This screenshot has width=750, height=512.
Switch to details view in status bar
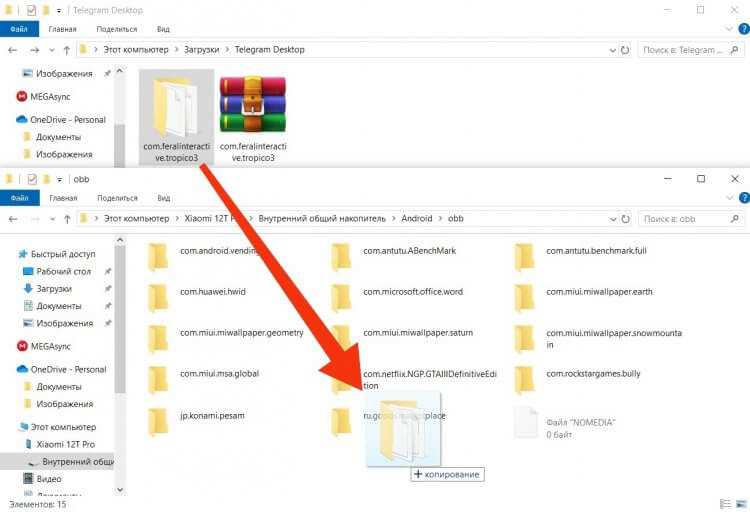pyautogui.click(x=726, y=504)
